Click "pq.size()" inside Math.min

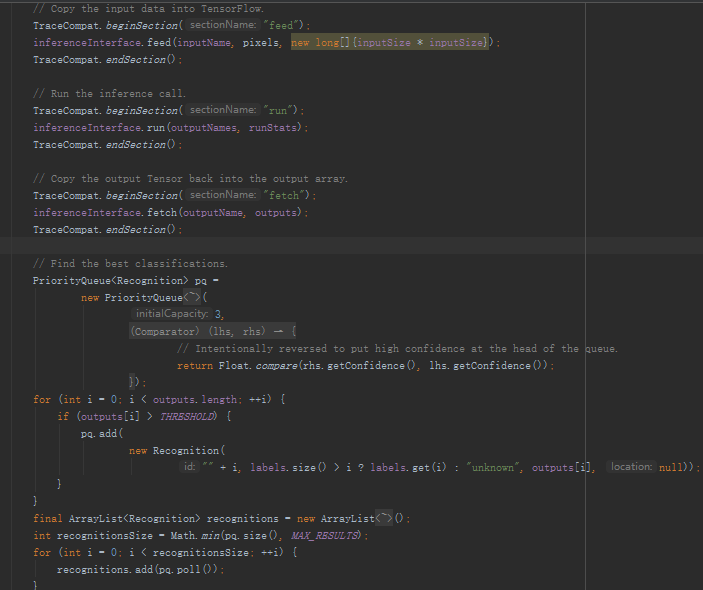pos(250,536)
